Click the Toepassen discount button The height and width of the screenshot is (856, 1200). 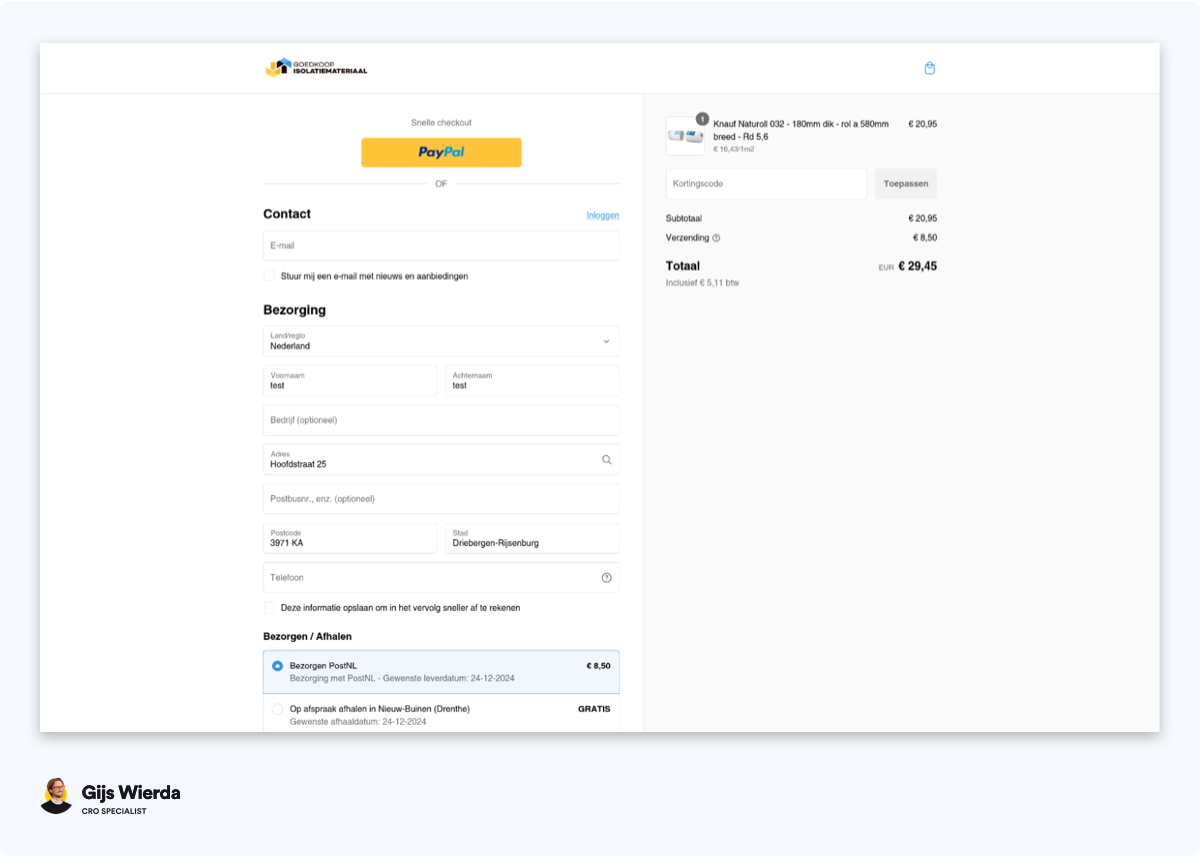click(x=906, y=184)
